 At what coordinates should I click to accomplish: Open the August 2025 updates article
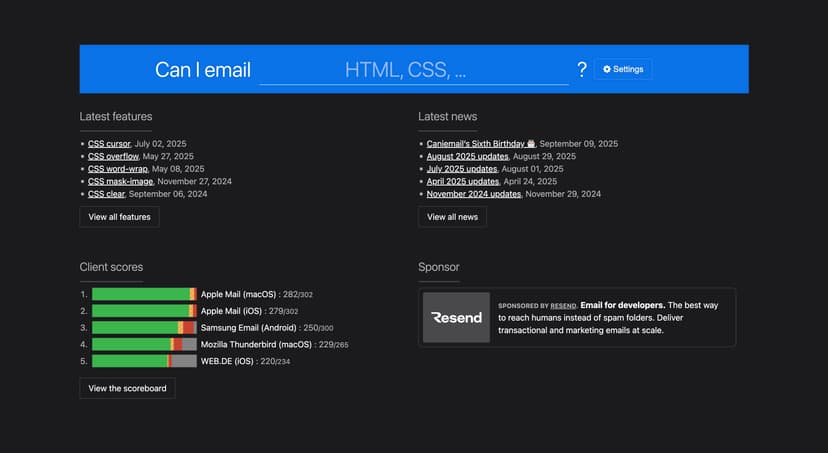pos(467,156)
